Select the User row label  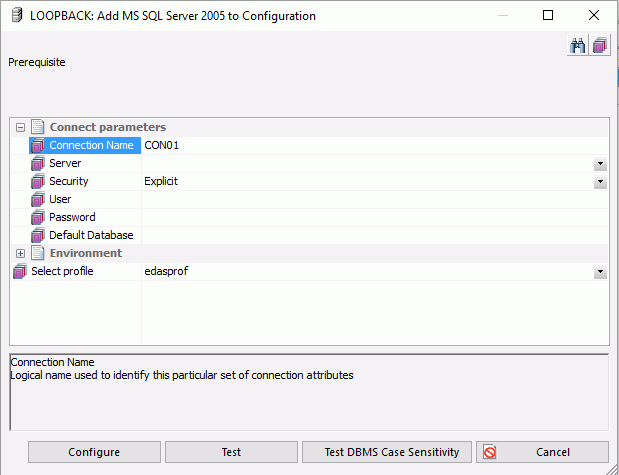[60, 199]
